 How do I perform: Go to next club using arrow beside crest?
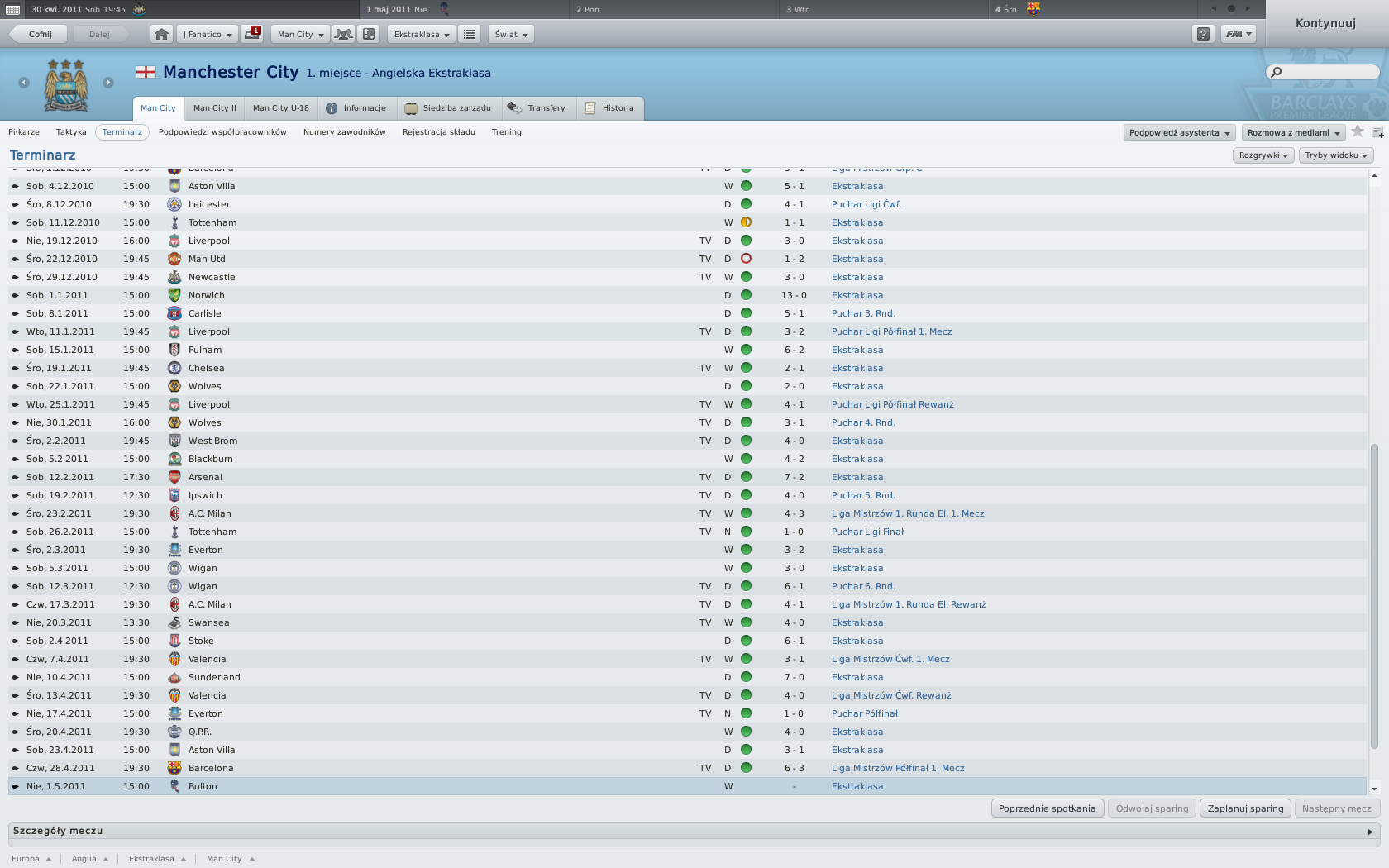tap(108, 83)
